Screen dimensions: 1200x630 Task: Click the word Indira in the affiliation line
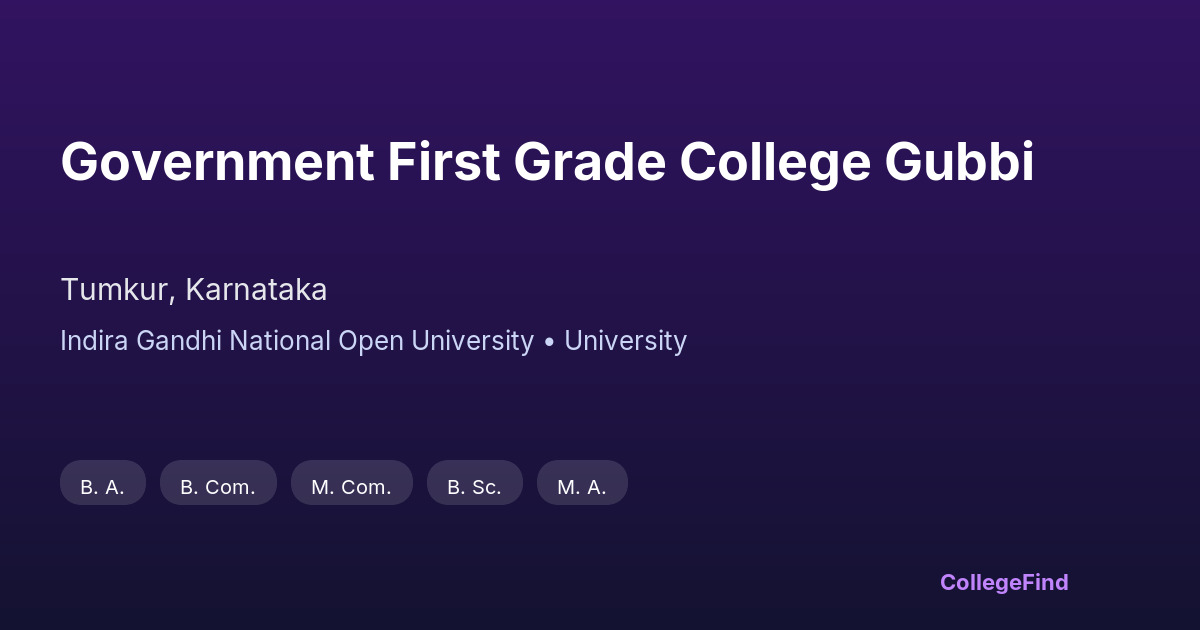pos(94,341)
